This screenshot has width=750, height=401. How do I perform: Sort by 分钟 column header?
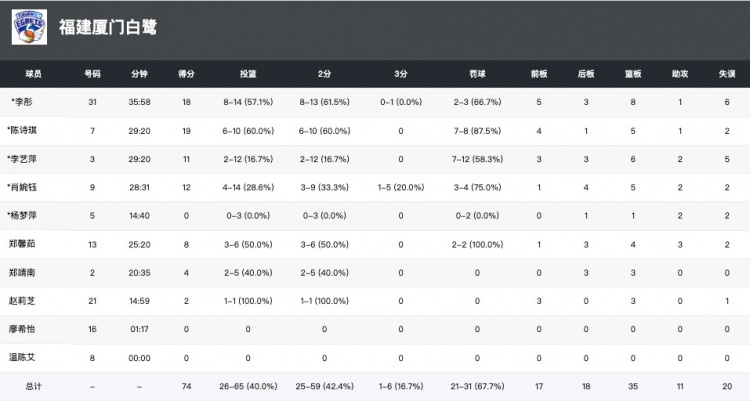tap(139, 74)
